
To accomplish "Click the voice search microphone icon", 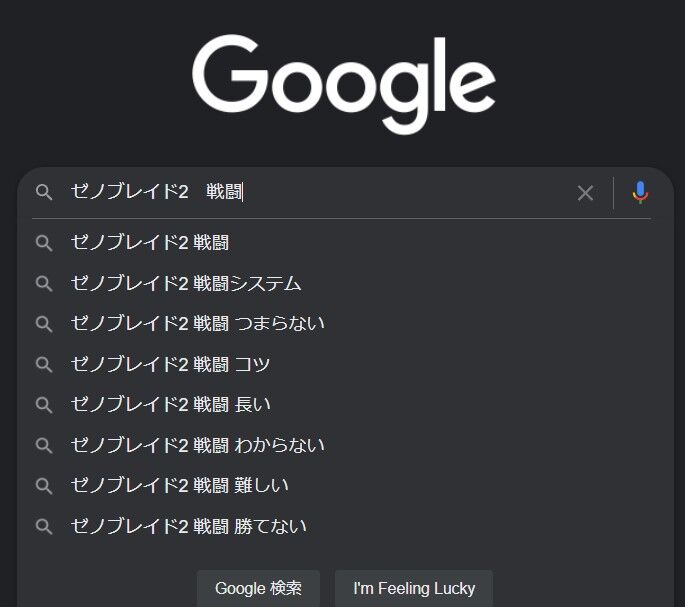I will (x=640, y=193).
